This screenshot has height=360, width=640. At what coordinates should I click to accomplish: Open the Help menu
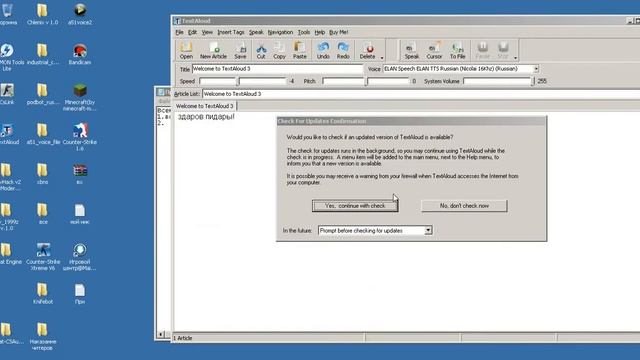[320, 32]
